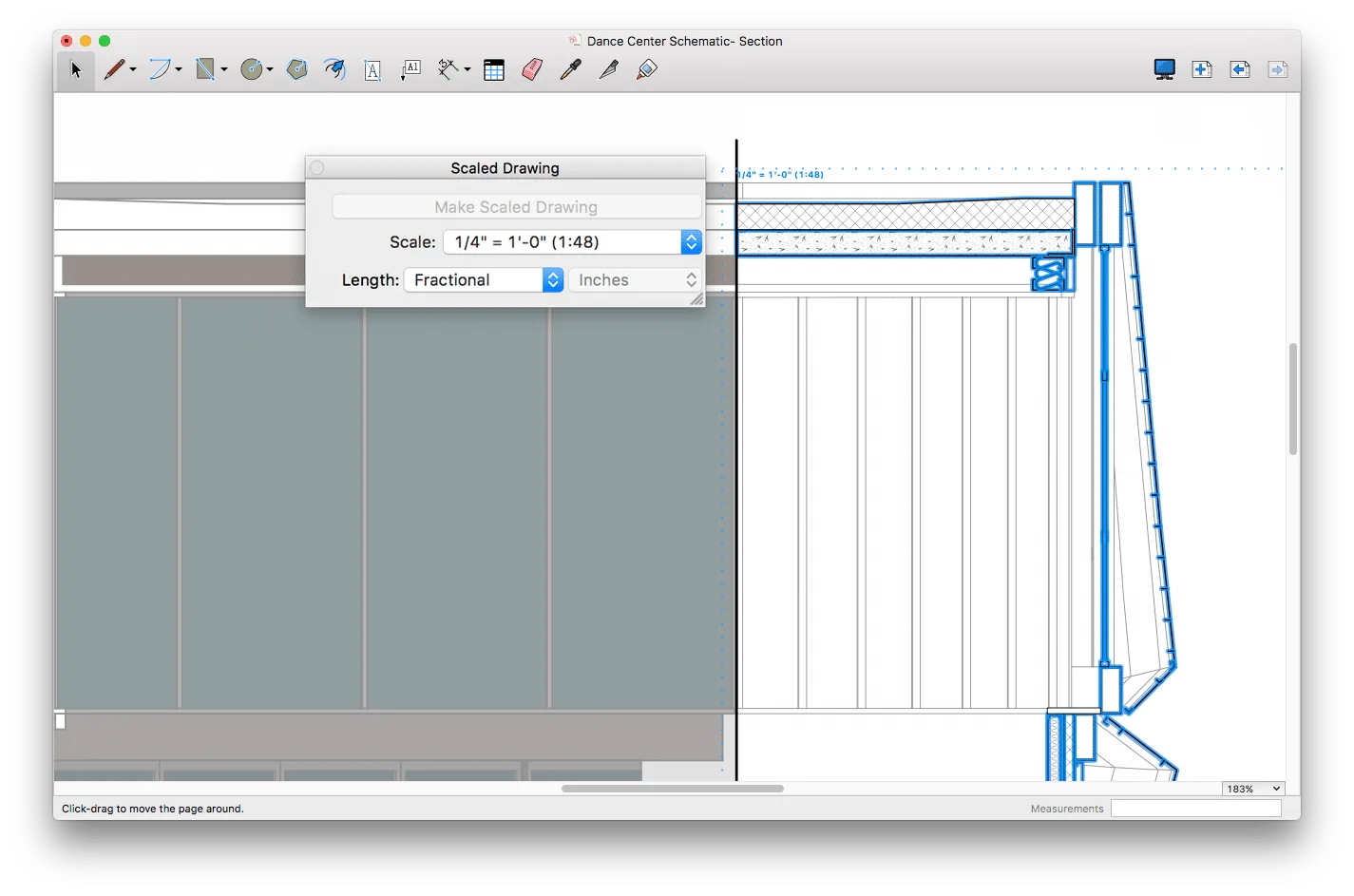
Task: Click the 1/4" = 1'-0" (1:48) viewport label
Action: point(780,174)
